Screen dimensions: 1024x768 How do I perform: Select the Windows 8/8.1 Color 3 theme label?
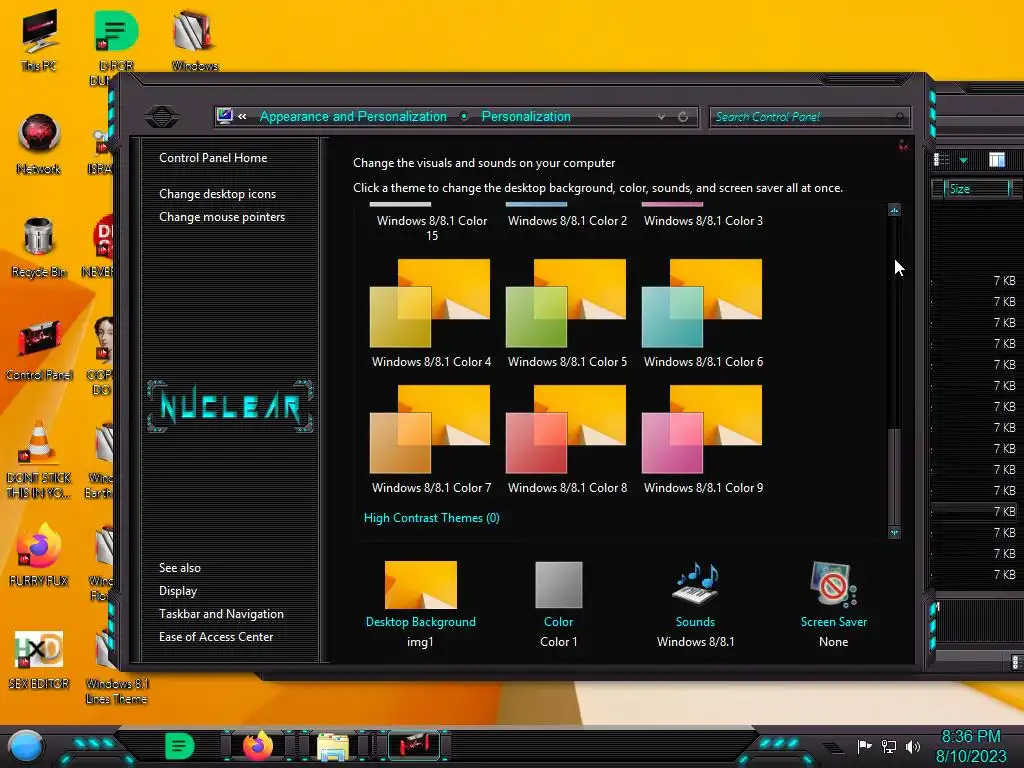[x=703, y=221]
